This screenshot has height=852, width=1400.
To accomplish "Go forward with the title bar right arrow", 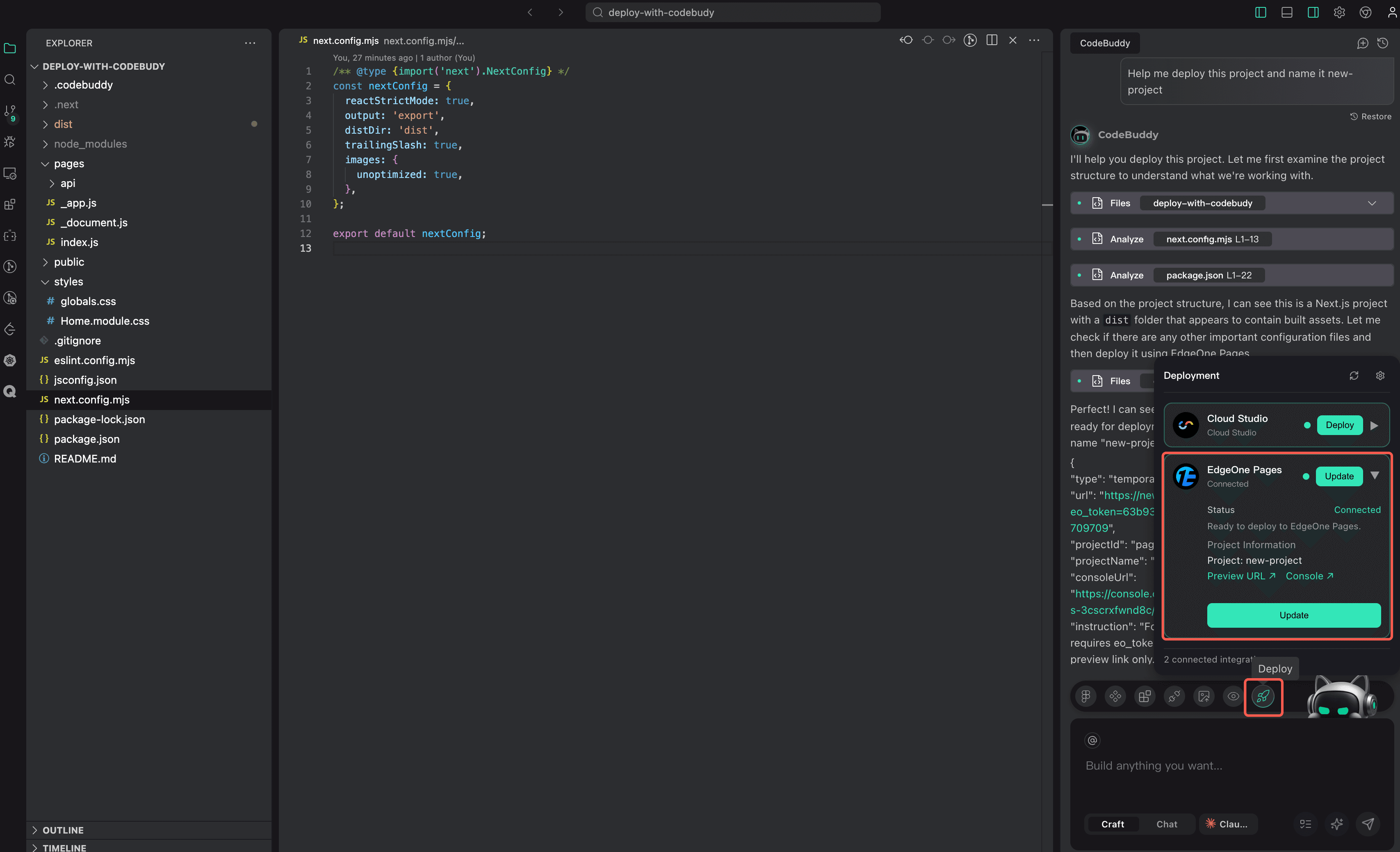I will click(561, 12).
